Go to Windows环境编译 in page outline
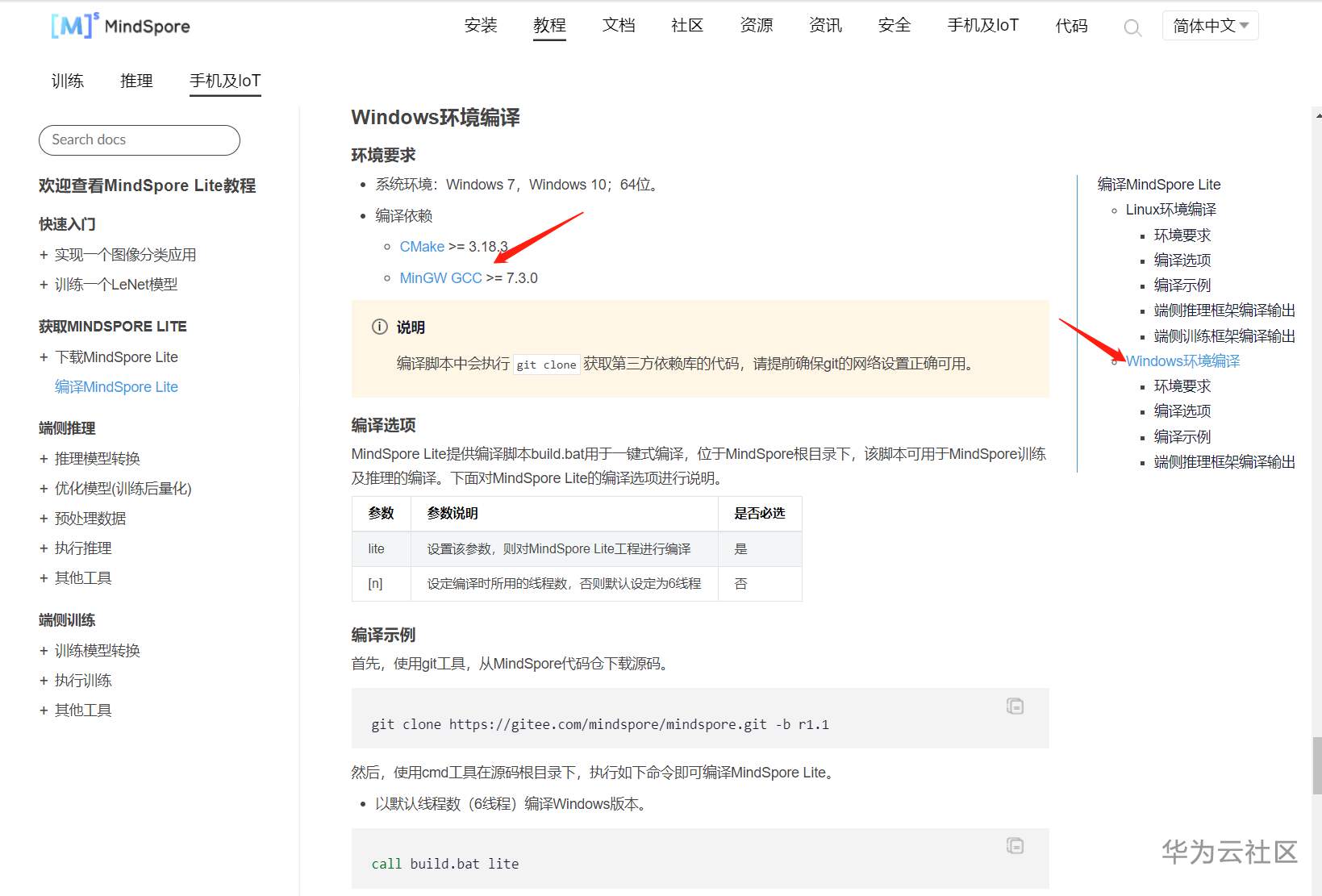1322x896 pixels. click(1182, 361)
